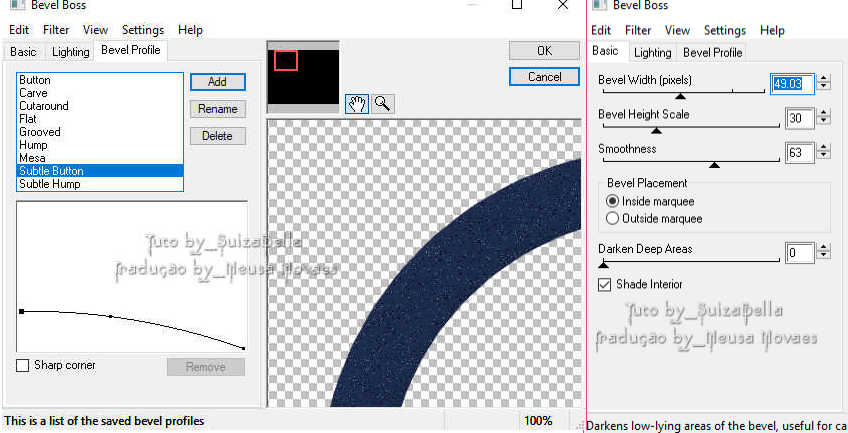The width and height of the screenshot is (848, 433).
Task: Click the 100% zoom level in status bar
Action: pos(538,421)
